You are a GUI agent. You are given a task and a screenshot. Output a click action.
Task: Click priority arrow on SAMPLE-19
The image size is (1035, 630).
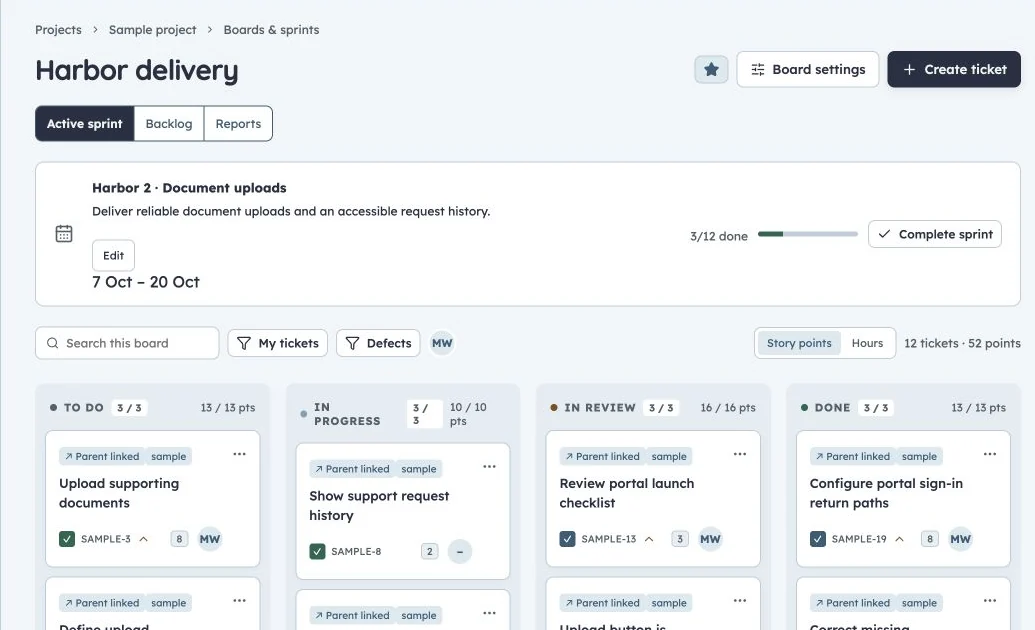(x=899, y=539)
